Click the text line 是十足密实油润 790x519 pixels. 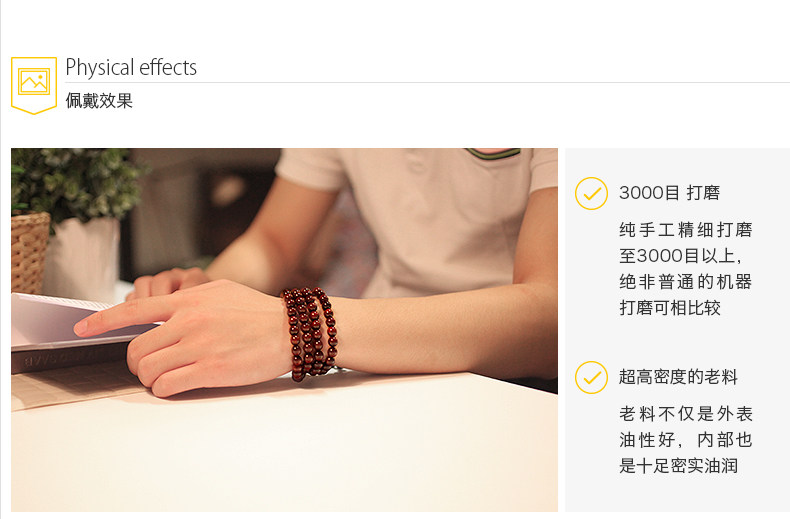point(679,466)
